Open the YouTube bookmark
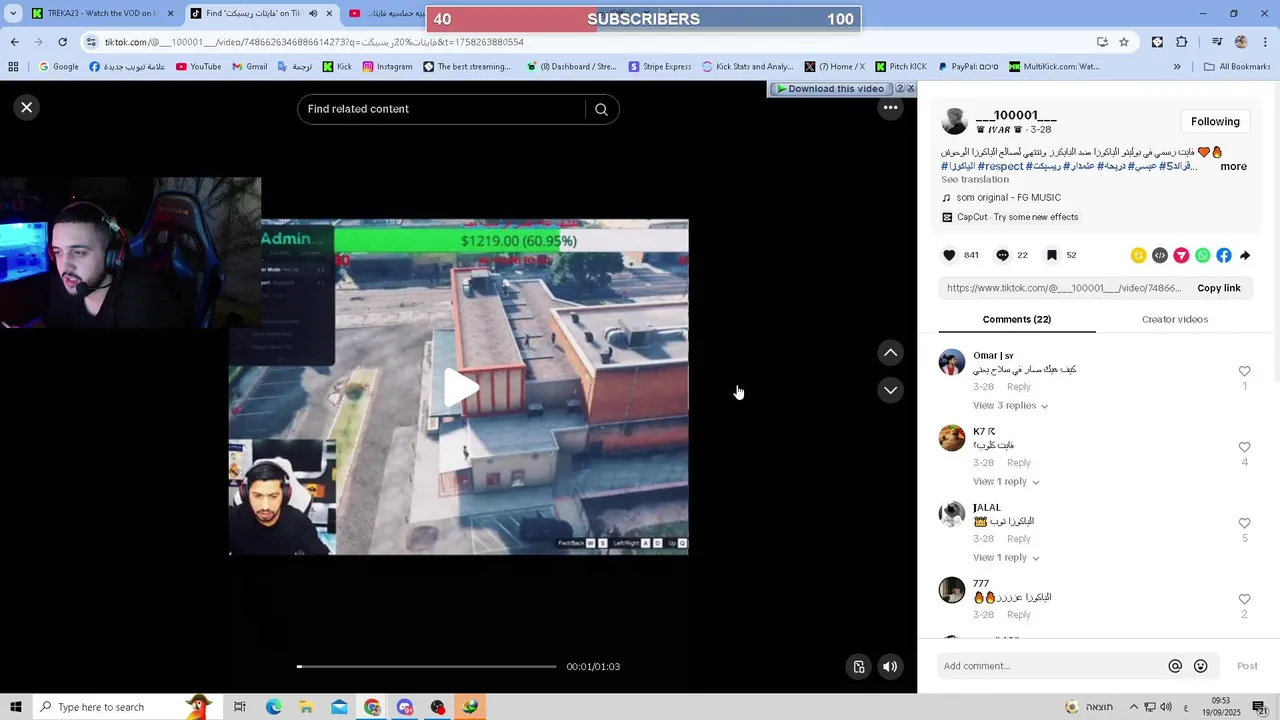The height and width of the screenshot is (720, 1280). [x=198, y=67]
